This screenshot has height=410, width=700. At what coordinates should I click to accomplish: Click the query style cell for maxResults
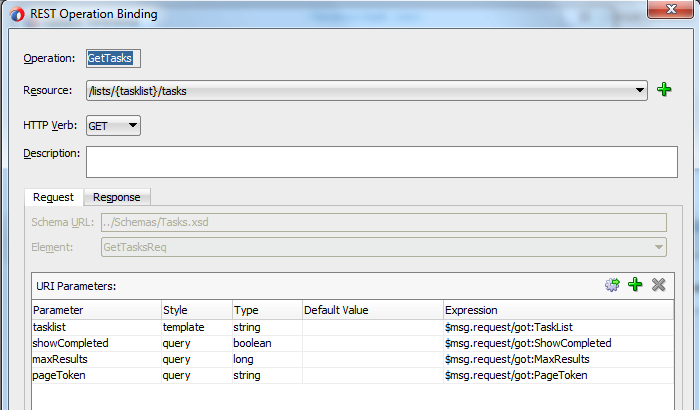tap(197, 359)
